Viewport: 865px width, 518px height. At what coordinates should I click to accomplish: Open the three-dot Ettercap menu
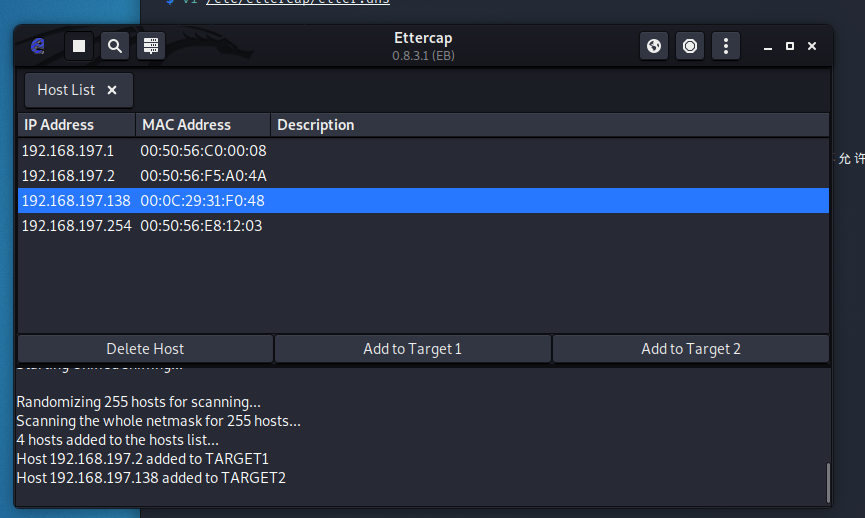point(725,46)
